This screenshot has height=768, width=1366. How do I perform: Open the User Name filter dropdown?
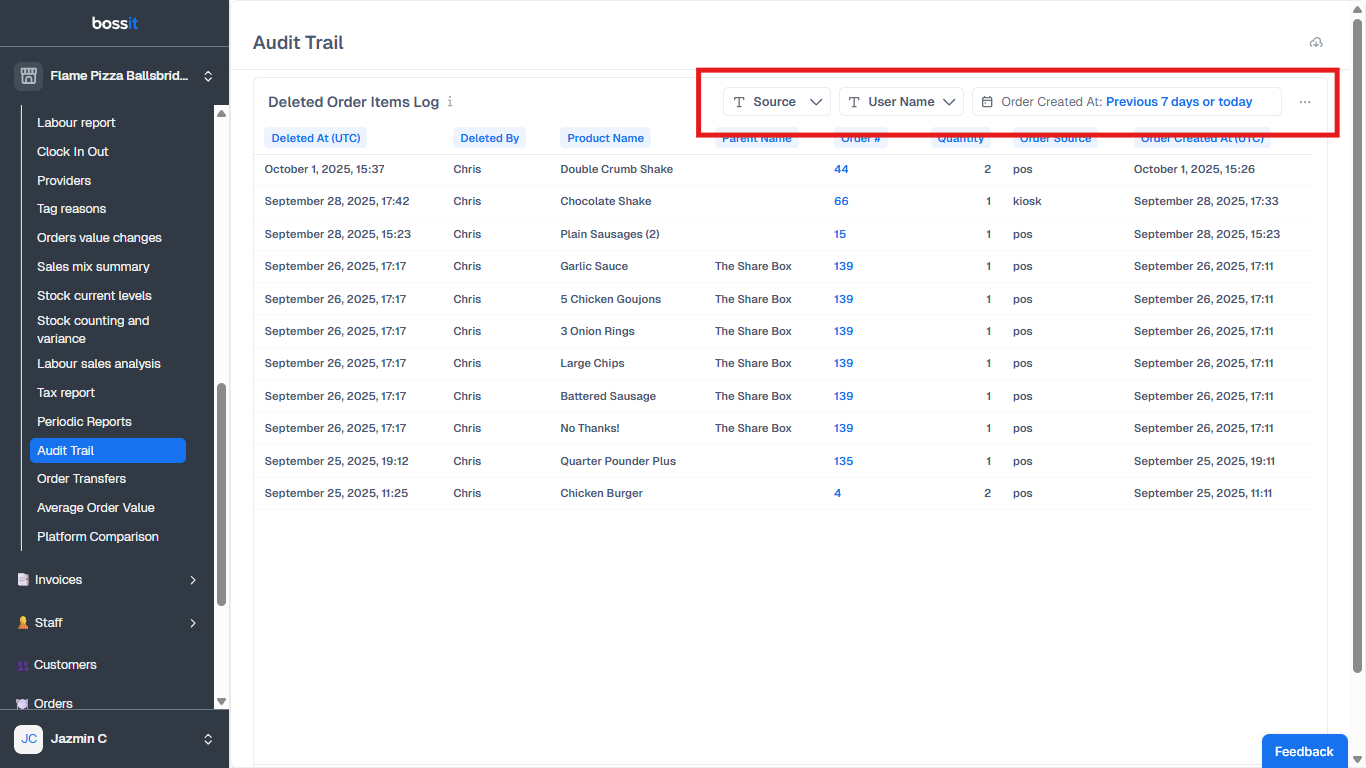click(900, 102)
